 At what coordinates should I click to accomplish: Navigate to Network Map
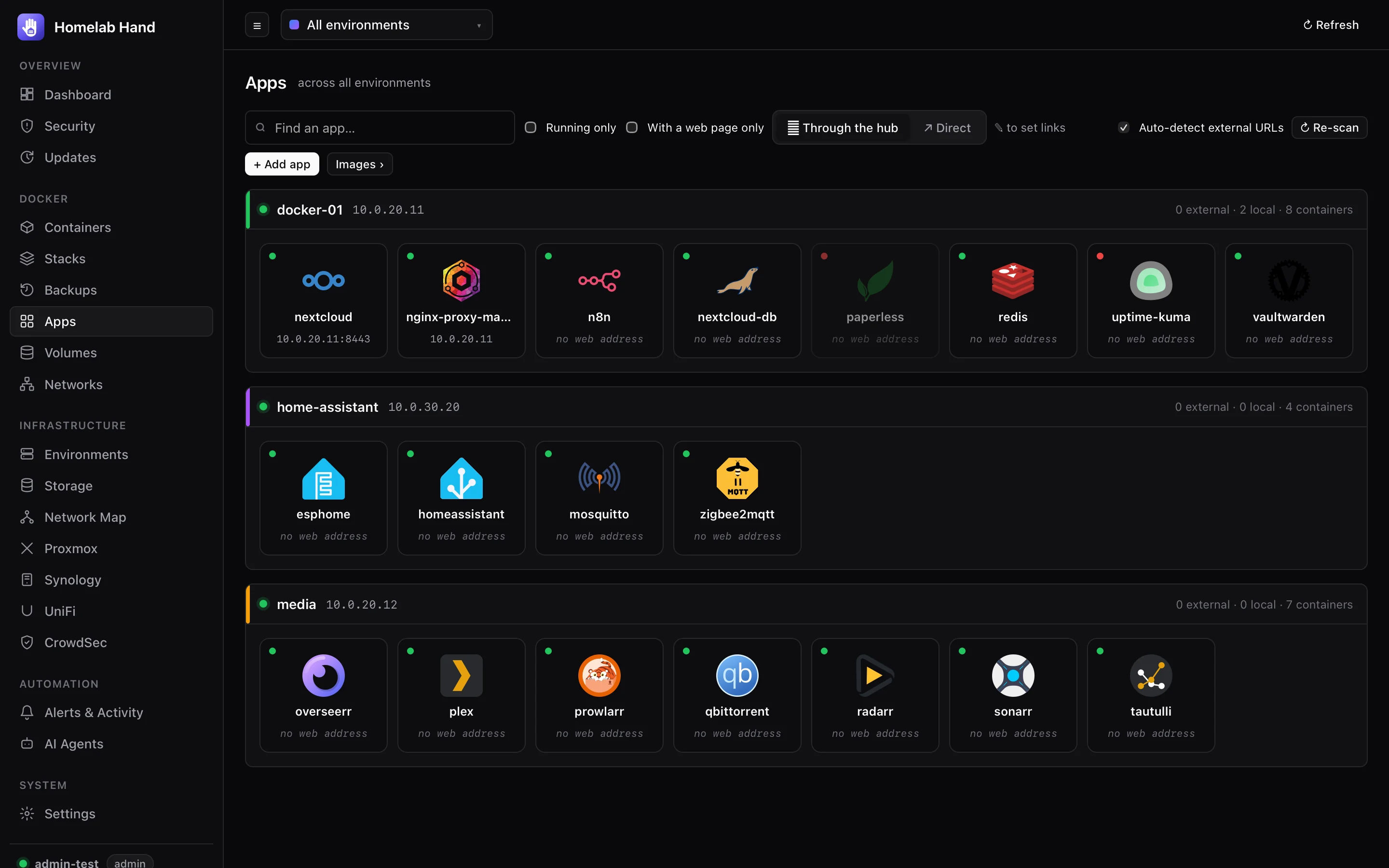111,516
